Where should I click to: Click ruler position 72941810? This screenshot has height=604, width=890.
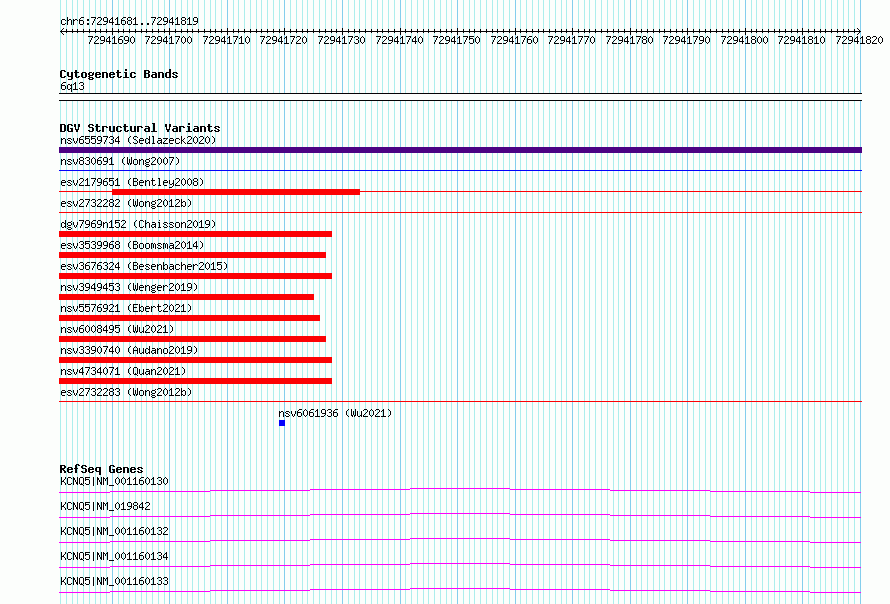801,40
